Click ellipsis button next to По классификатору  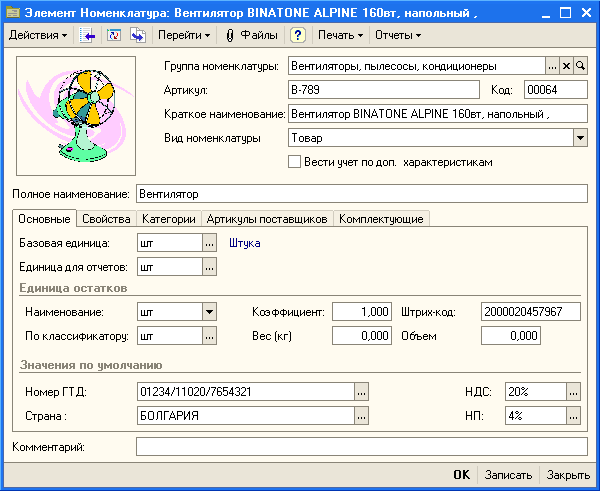209,336
